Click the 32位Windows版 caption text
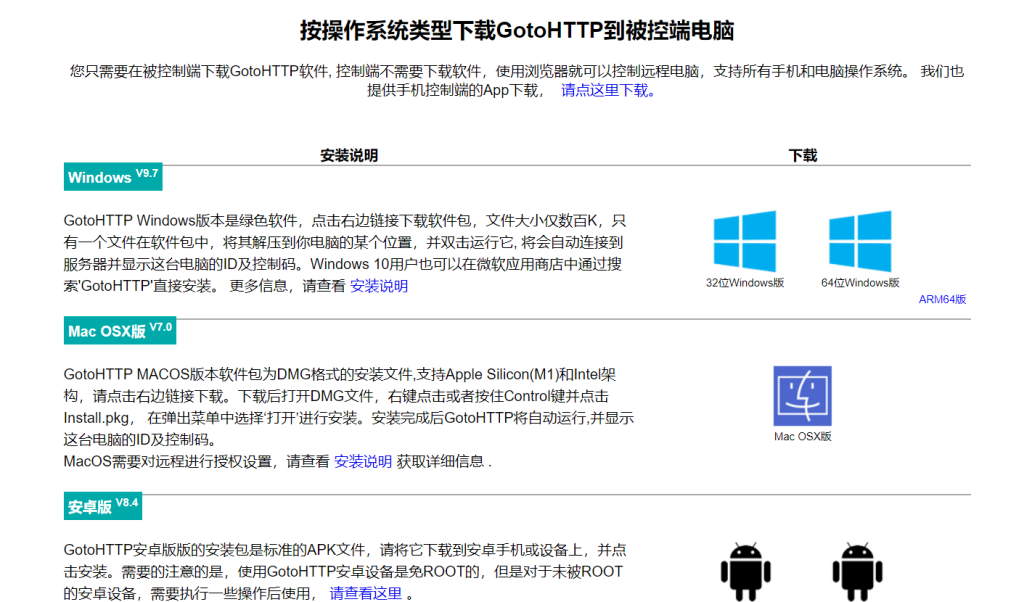This screenshot has width=1024, height=602. click(744, 283)
